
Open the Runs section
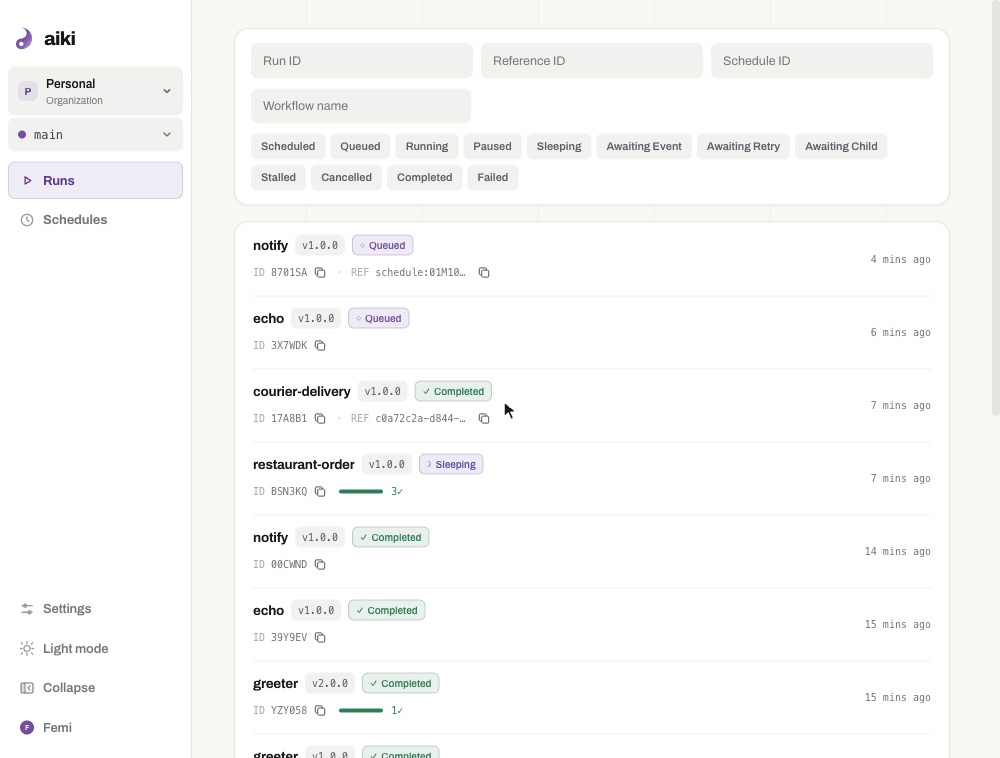(96, 180)
